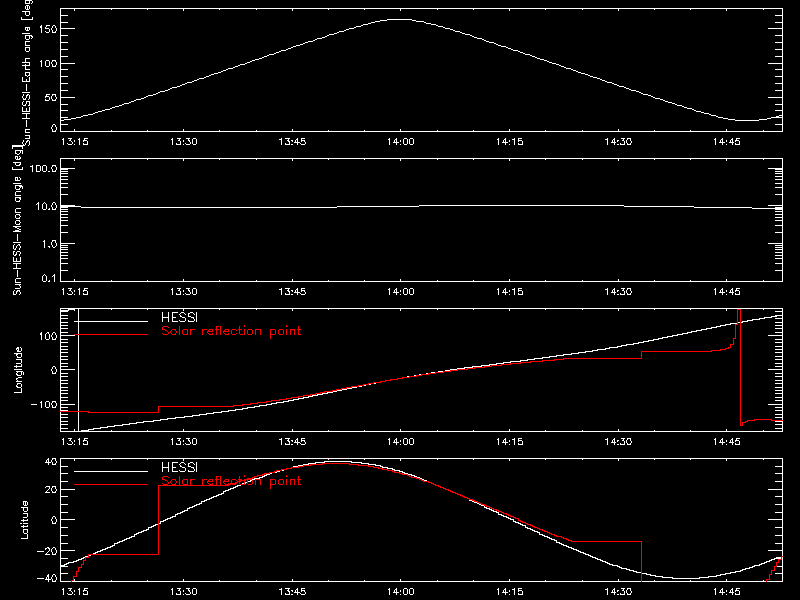This screenshot has height=600, width=800.
Task: Click red legend line sample in Longitude plot
Action: click(x=111, y=335)
